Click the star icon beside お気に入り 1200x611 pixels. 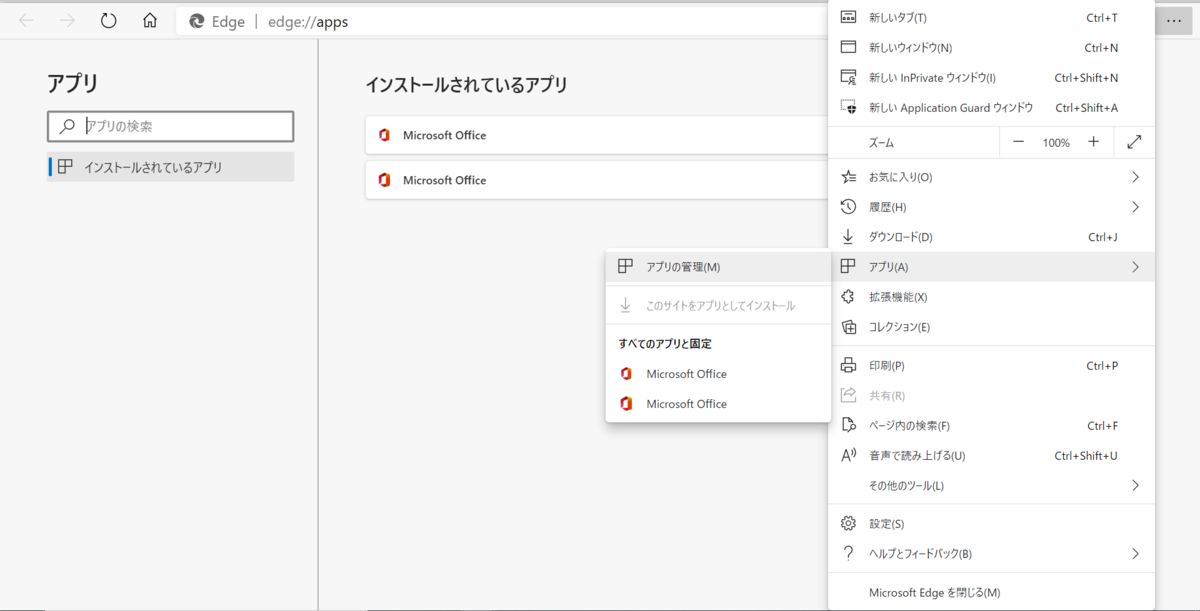tap(848, 177)
